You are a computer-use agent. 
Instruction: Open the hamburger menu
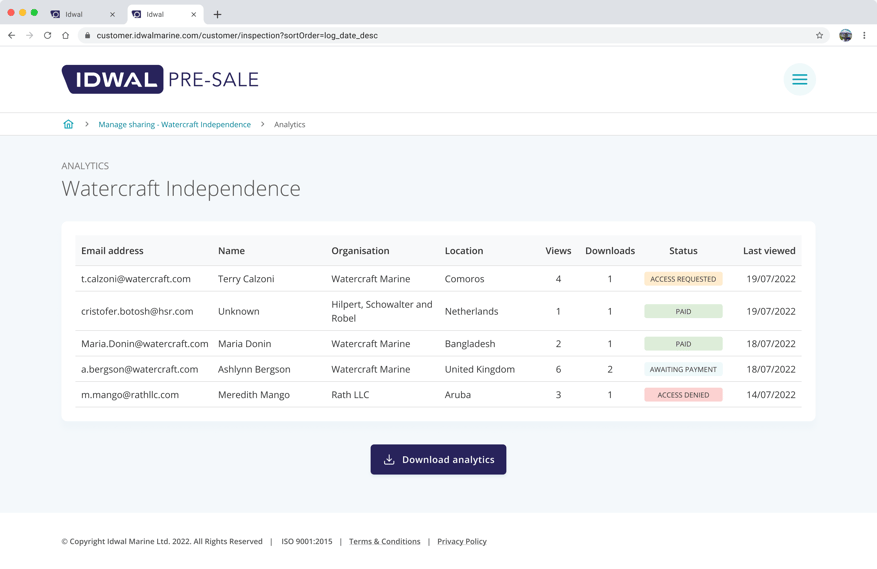point(799,79)
